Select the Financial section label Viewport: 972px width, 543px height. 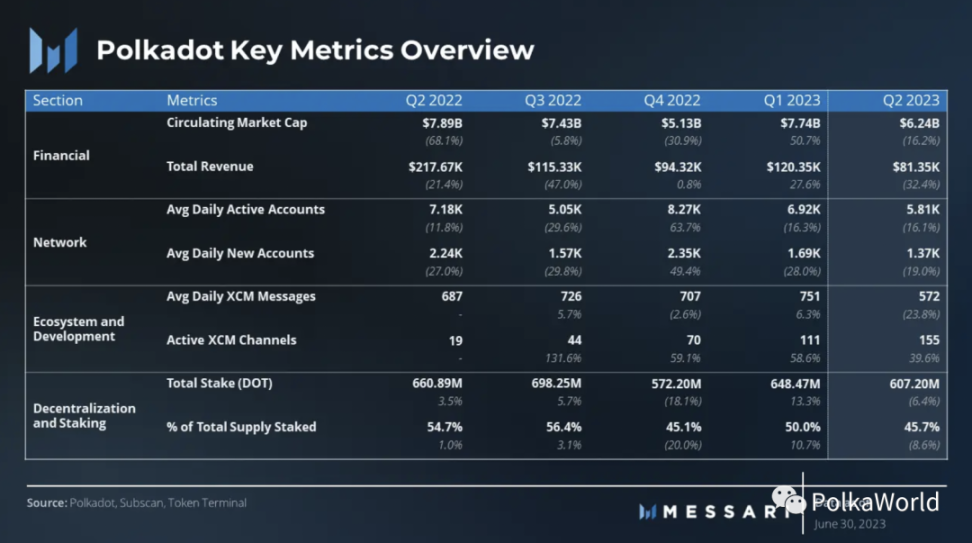(61, 156)
